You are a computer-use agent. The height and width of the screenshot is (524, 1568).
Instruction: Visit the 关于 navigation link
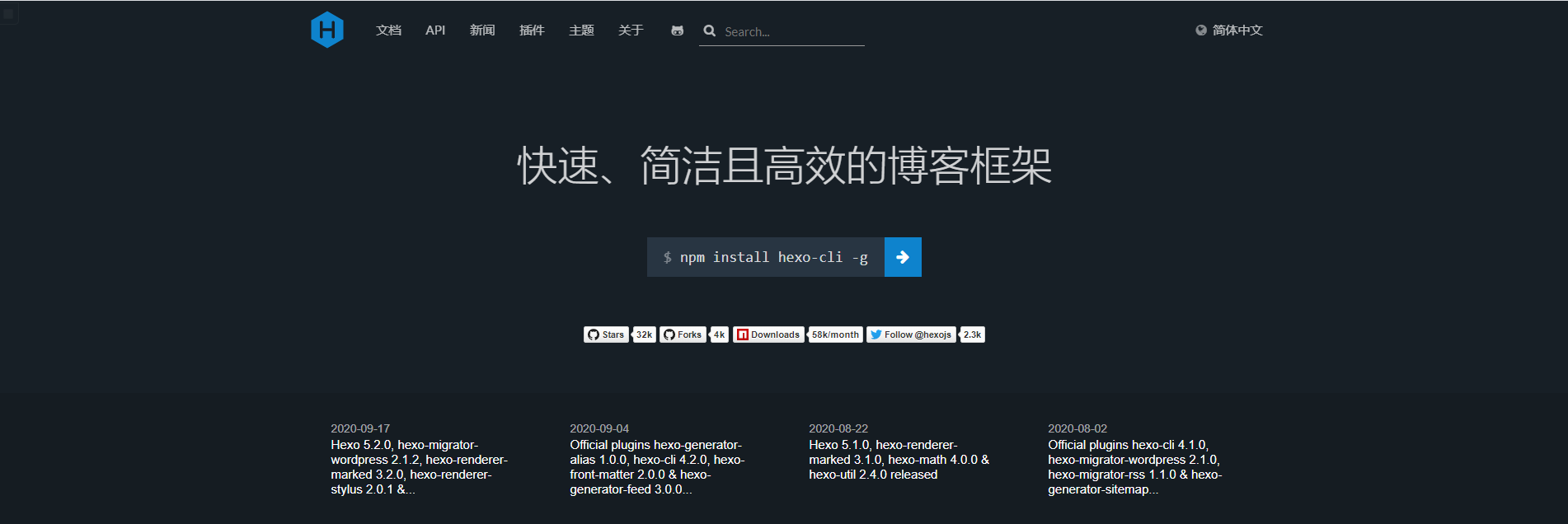tap(631, 30)
